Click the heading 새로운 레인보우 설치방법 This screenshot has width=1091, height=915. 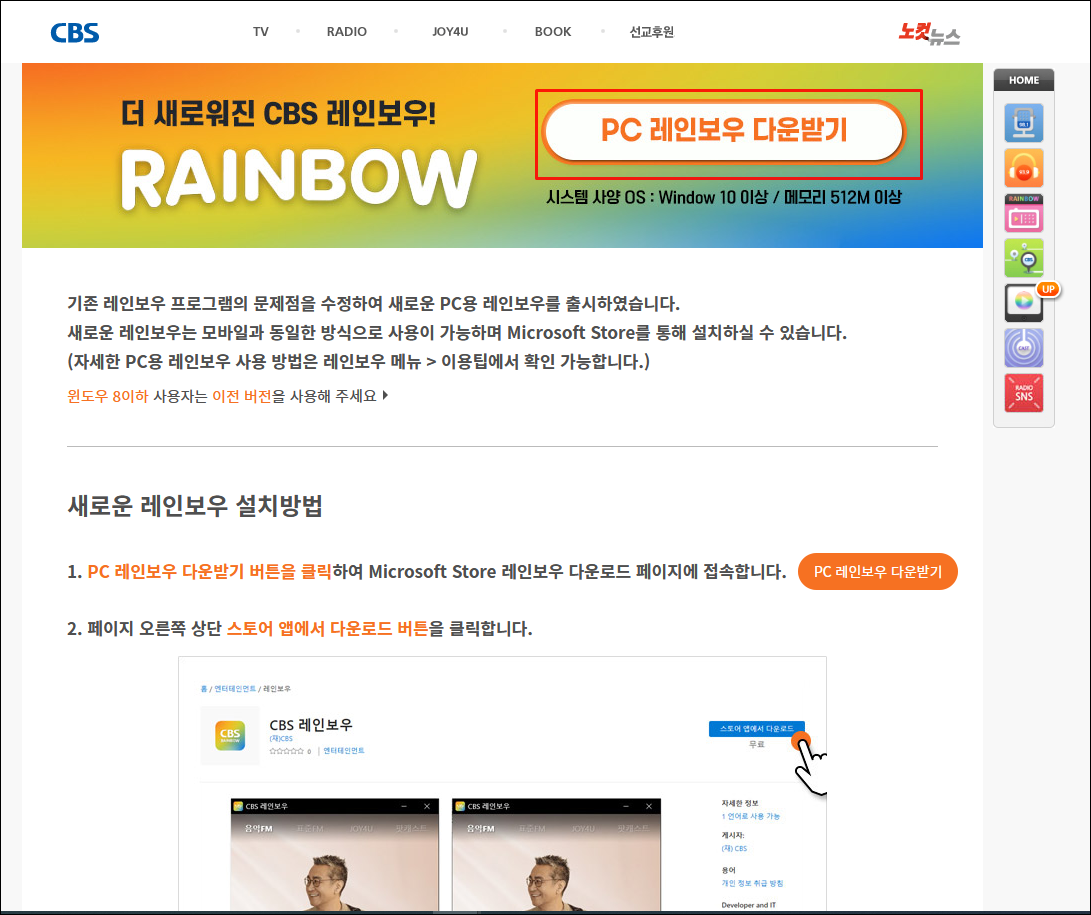[x=195, y=505]
